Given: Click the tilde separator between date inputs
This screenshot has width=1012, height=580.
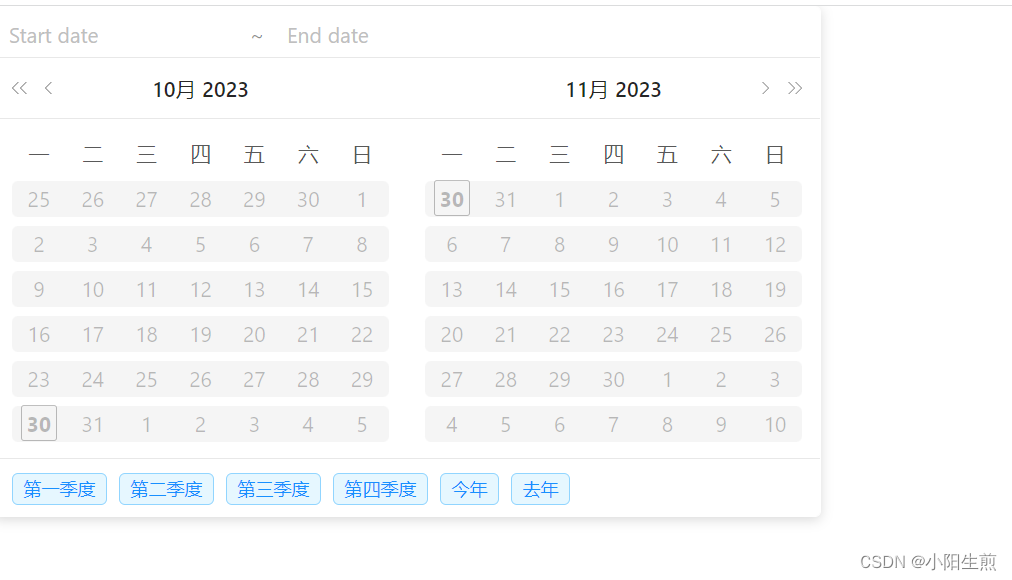Looking at the screenshot, I should pyautogui.click(x=257, y=36).
